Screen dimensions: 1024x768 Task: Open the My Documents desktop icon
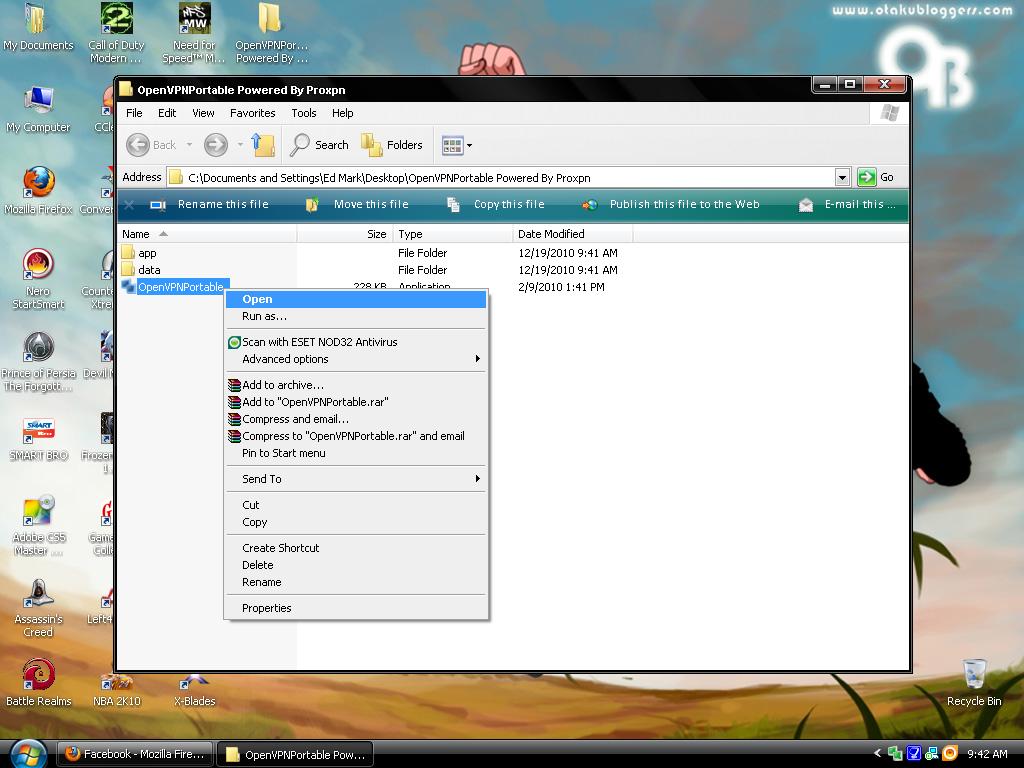coord(38,27)
